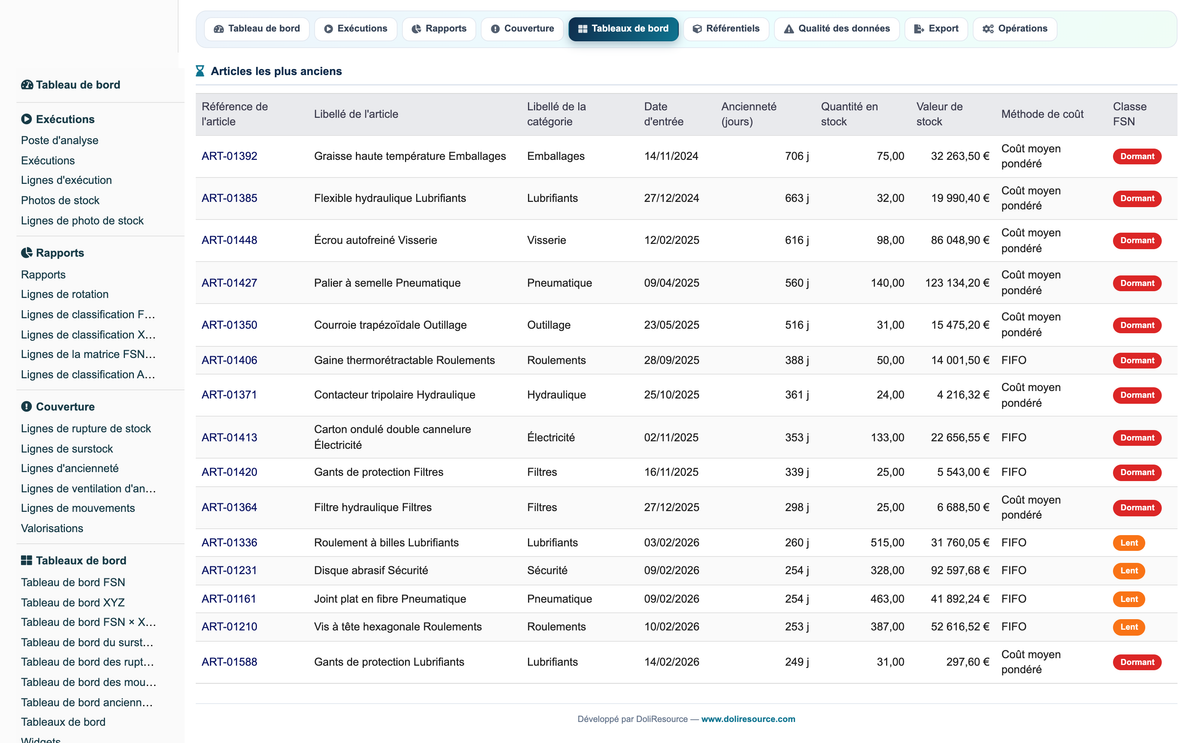The width and height of the screenshot is (1200, 743).
Task: Open Poste d'analyse in the sidebar
Action: coord(60,141)
